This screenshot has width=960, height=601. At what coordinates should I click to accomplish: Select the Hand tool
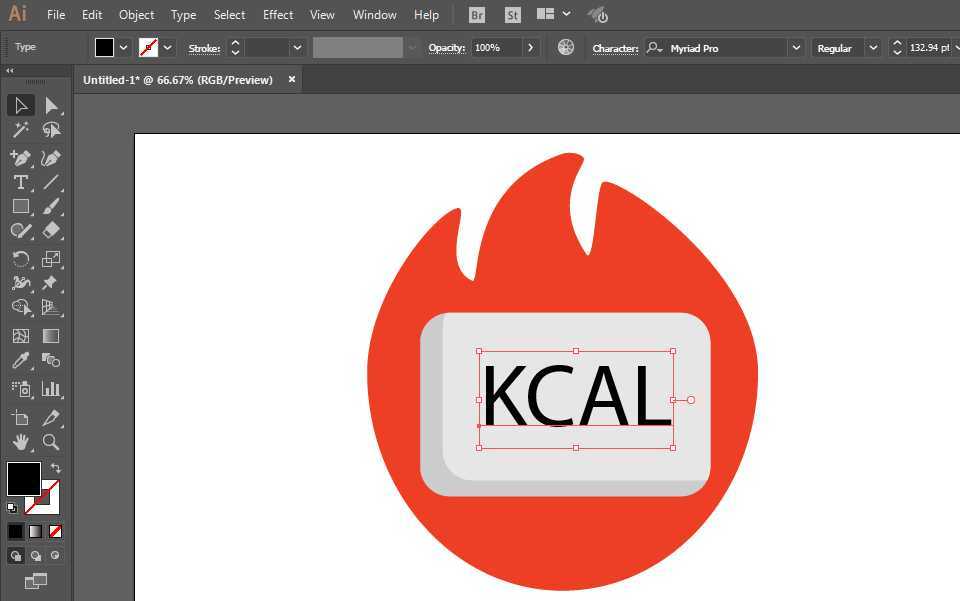coord(20,441)
